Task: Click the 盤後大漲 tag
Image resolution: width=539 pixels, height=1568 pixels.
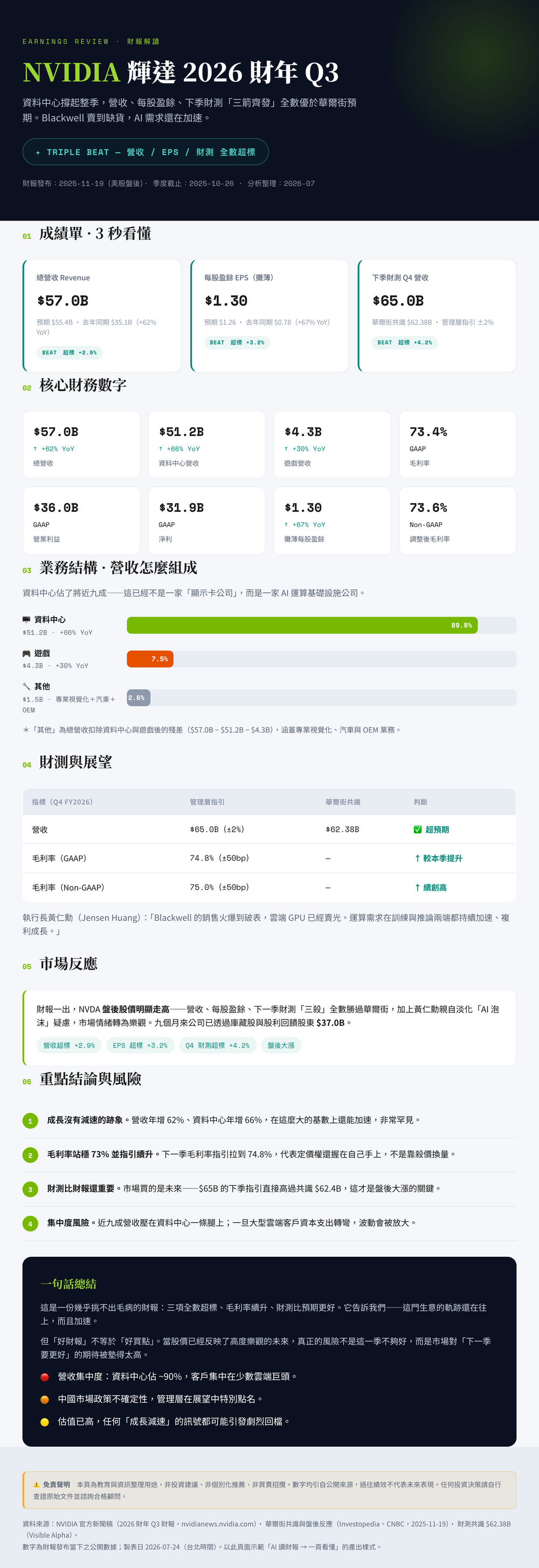Action: (x=281, y=1045)
